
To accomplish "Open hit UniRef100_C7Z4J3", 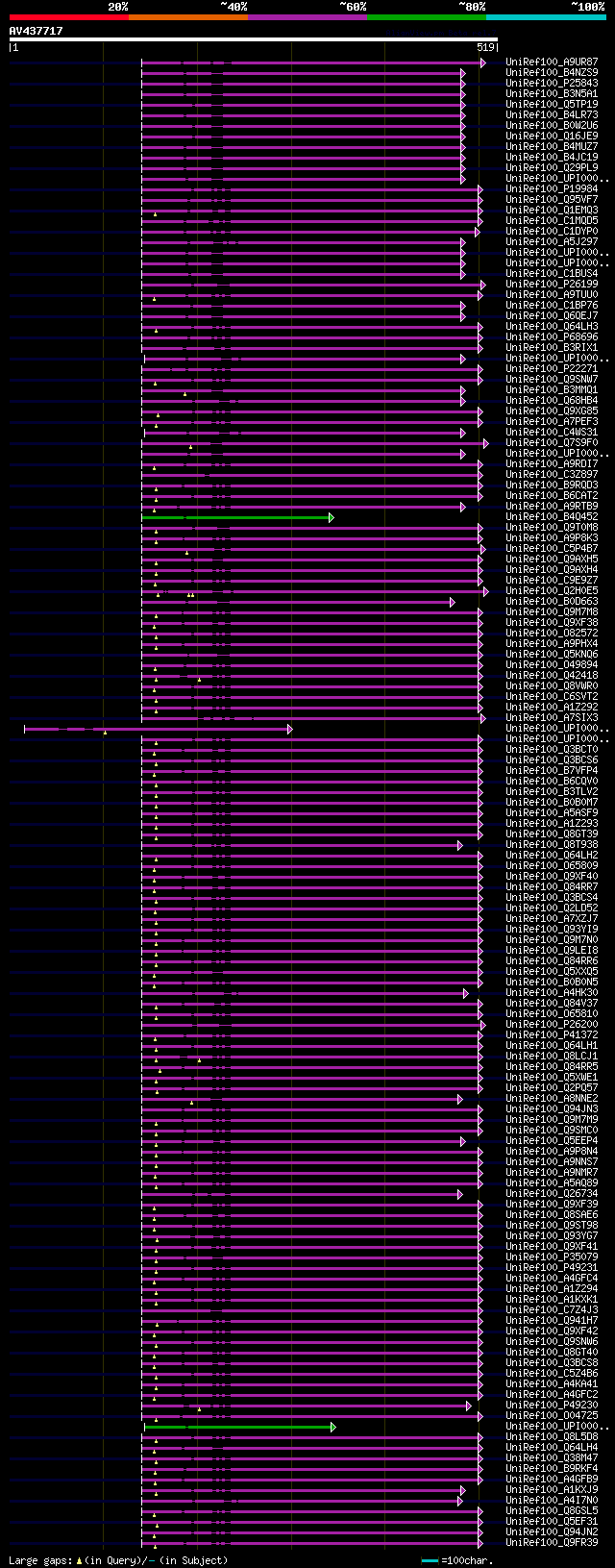I will point(552,1310).
